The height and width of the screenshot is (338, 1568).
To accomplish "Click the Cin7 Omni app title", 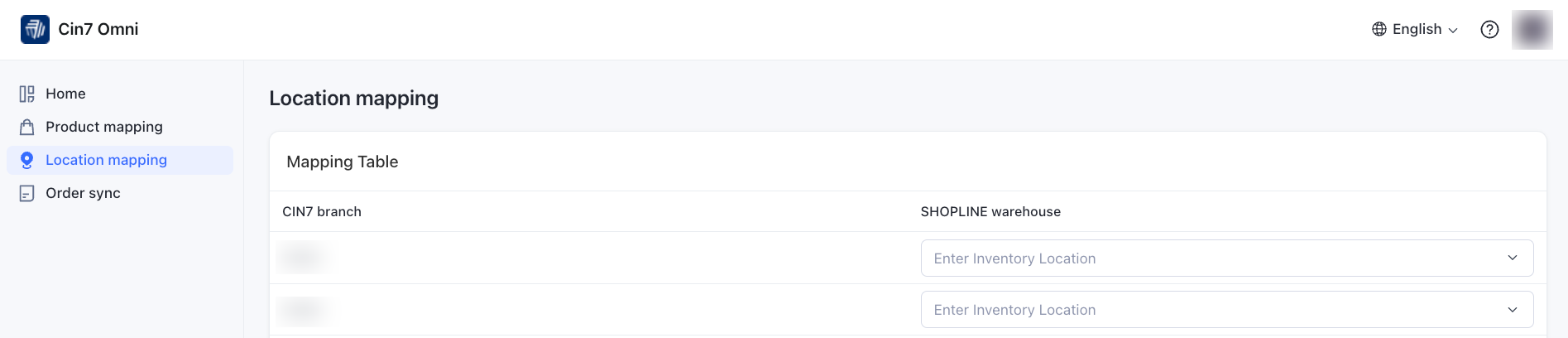I will click(x=98, y=29).
